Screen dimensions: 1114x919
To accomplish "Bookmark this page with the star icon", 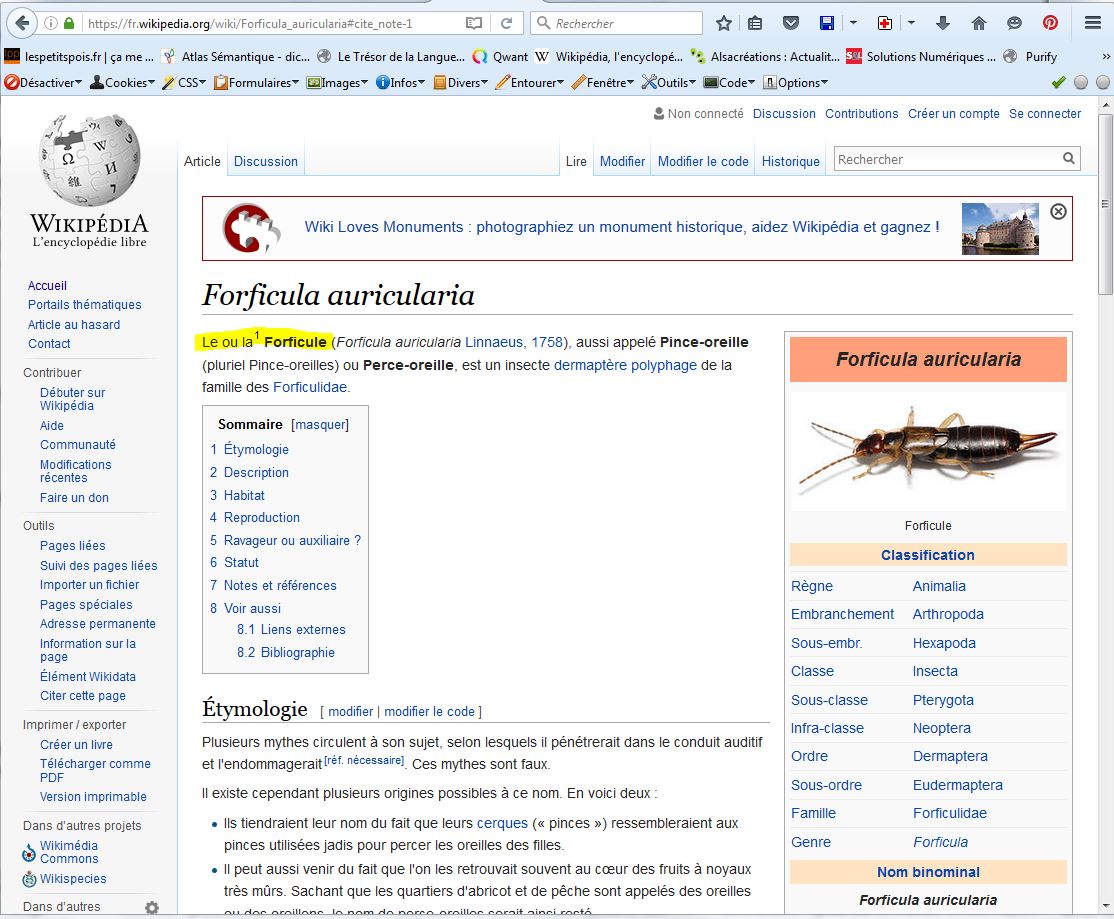I will (724, 23).
